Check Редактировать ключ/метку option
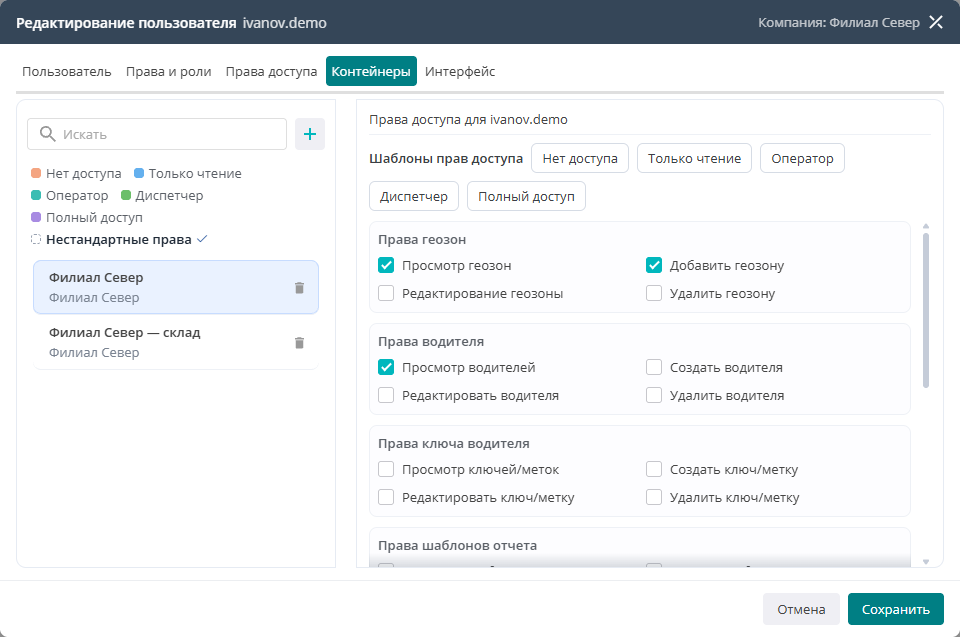The height and width of the screenshot is (637, 960). [x=386, y=497]
